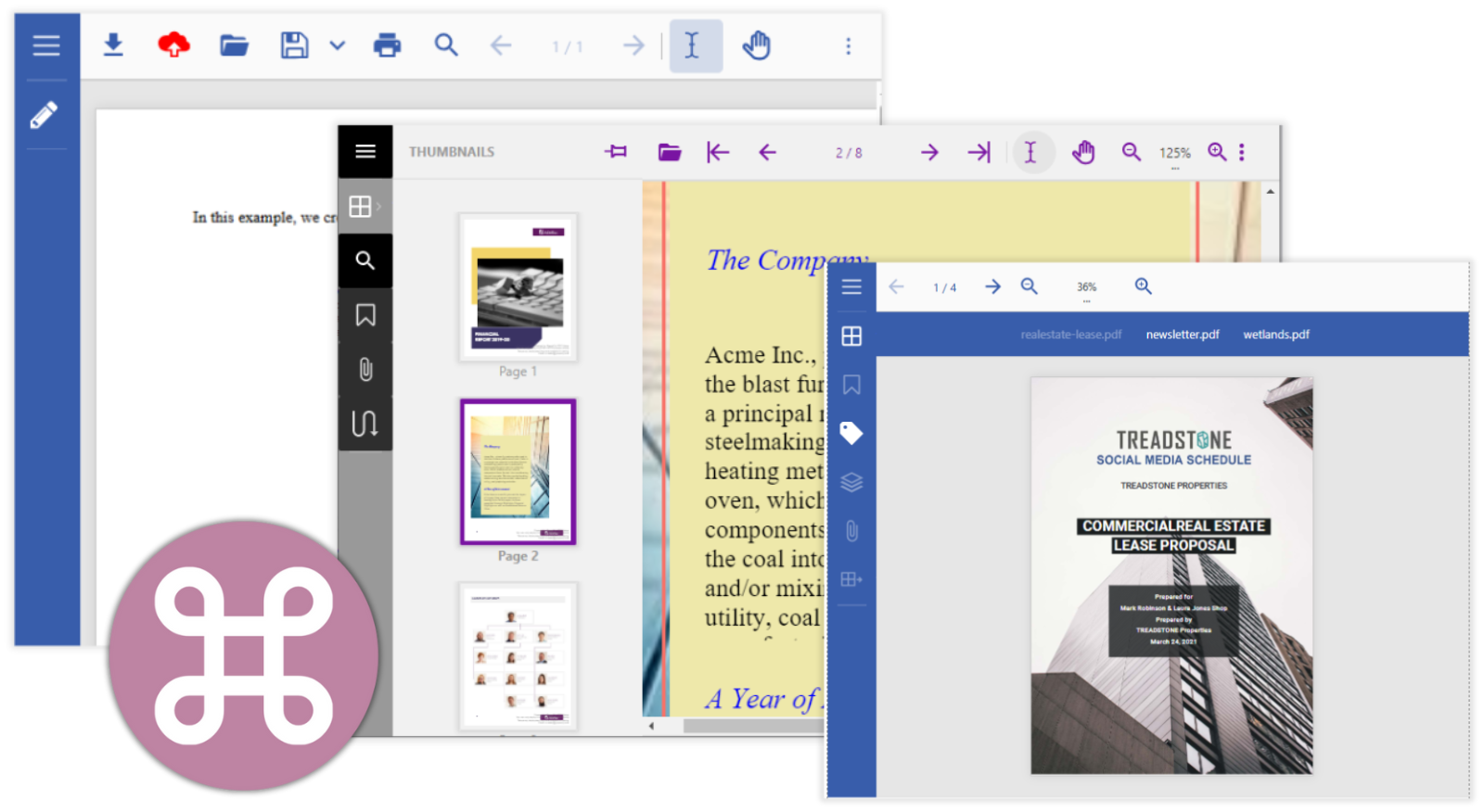Jump to last page with purple arrow
The height and width of the screenshot is (812, 1484).
coord(979,152)
